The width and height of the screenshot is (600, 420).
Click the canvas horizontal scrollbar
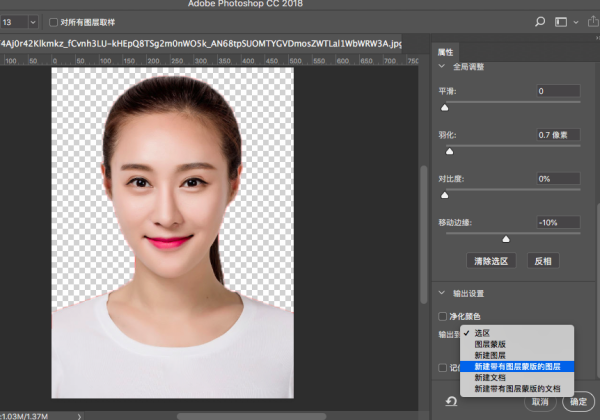[x=251, y=416]
